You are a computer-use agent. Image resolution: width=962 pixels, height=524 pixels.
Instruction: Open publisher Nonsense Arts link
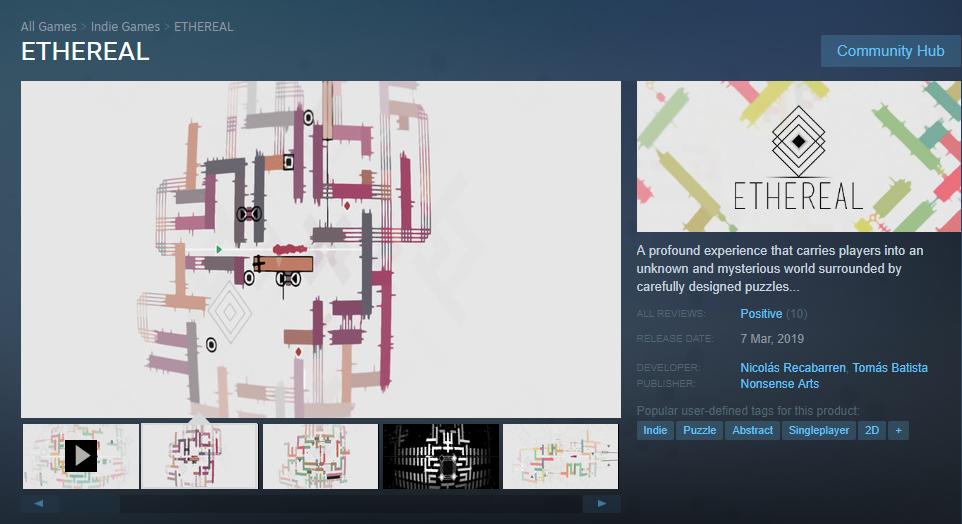point(779,383)
